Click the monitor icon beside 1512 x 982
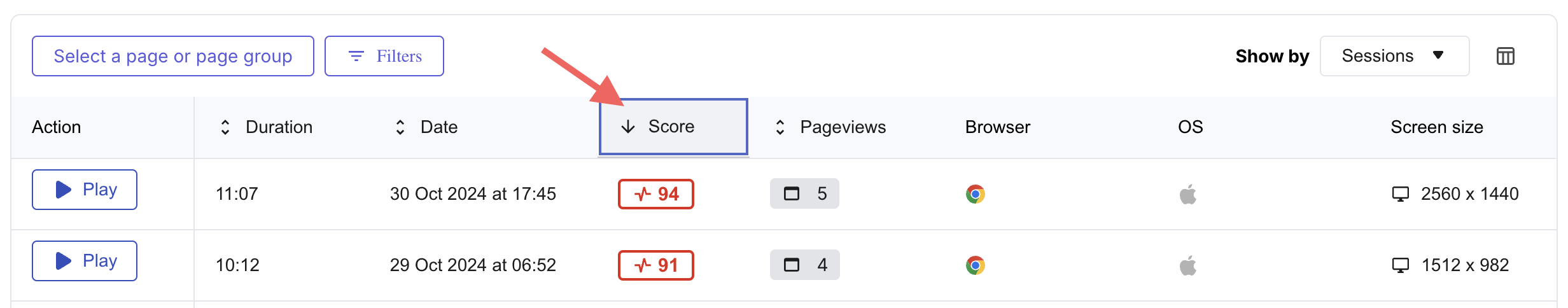The width and height of the screenshot is (1568, 308). [x=1401, y=265]
